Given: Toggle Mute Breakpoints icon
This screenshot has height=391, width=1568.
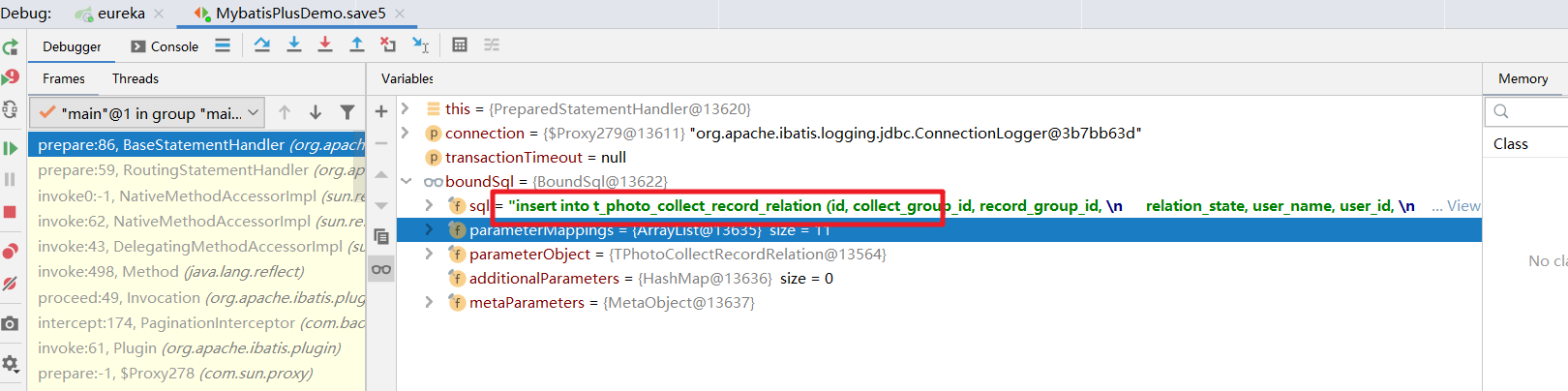Looking at the screenshot, I should tap(11, 284).
